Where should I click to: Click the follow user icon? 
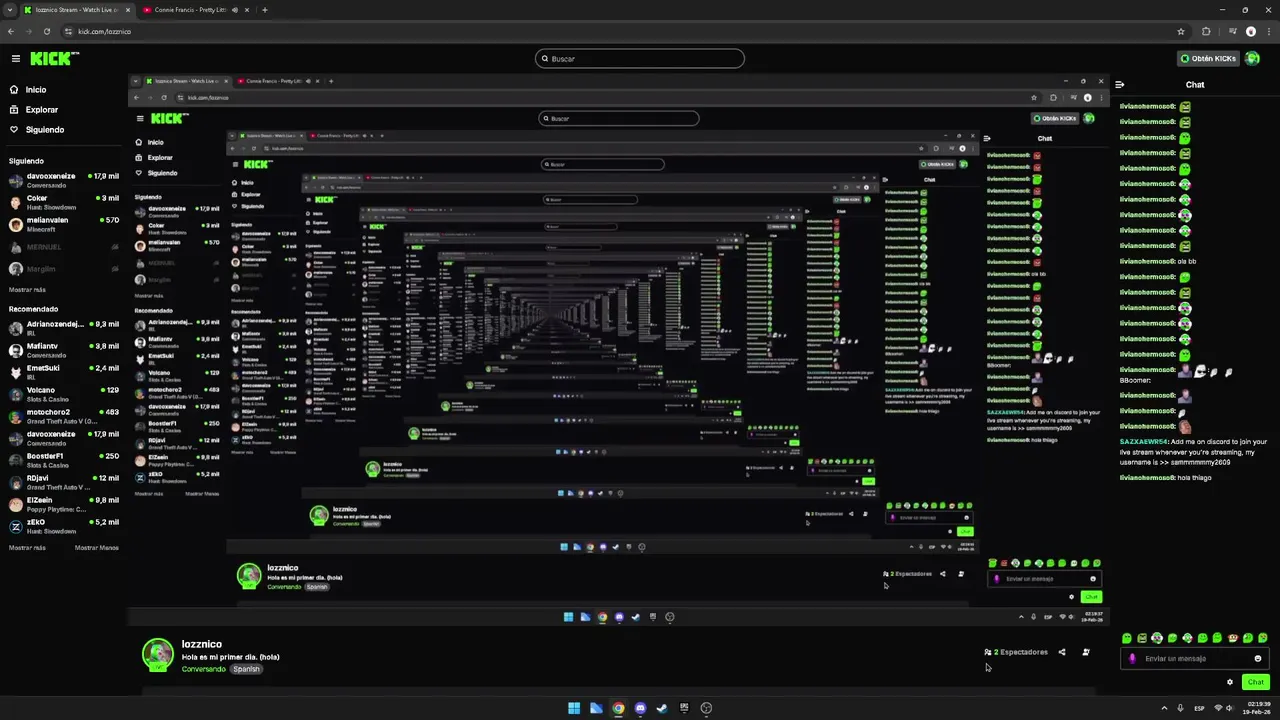[1086, 652]
